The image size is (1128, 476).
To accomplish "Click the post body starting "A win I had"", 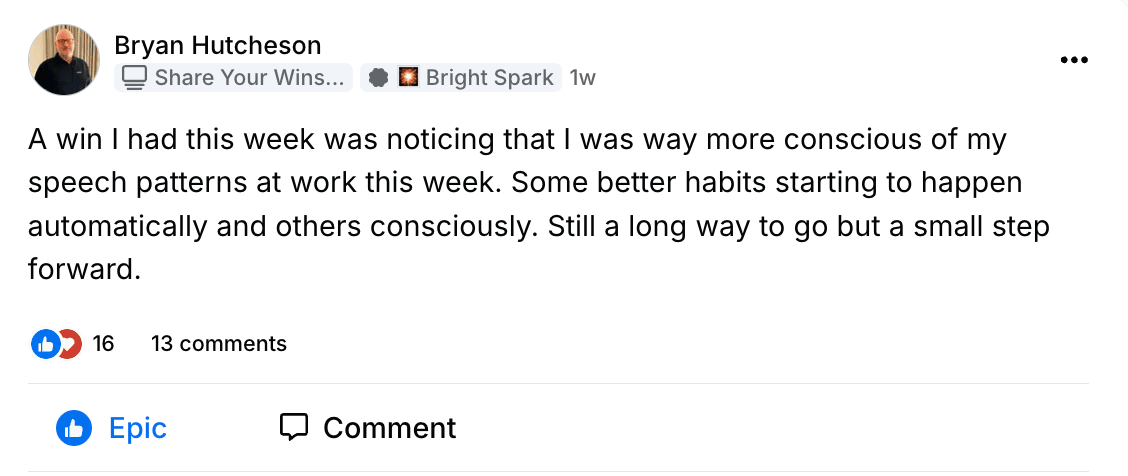I will click(516, 140).
